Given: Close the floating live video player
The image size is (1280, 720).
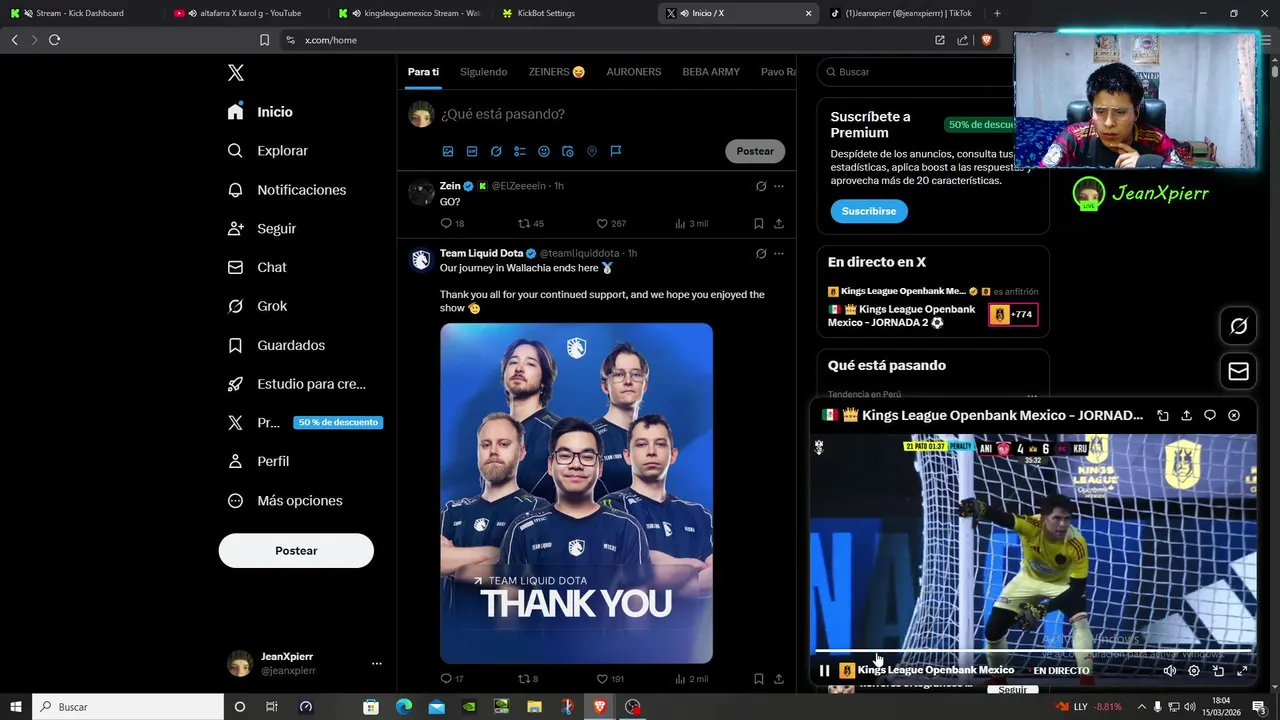Looking at the screenshot, I should pyautogui.click(x=1234, y=415).
